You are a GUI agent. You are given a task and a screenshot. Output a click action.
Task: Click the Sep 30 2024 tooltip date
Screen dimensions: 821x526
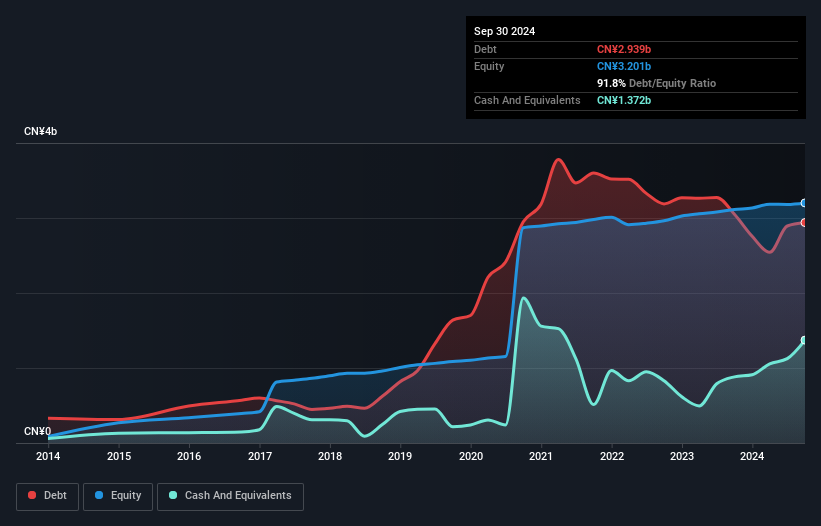point(504,31)
